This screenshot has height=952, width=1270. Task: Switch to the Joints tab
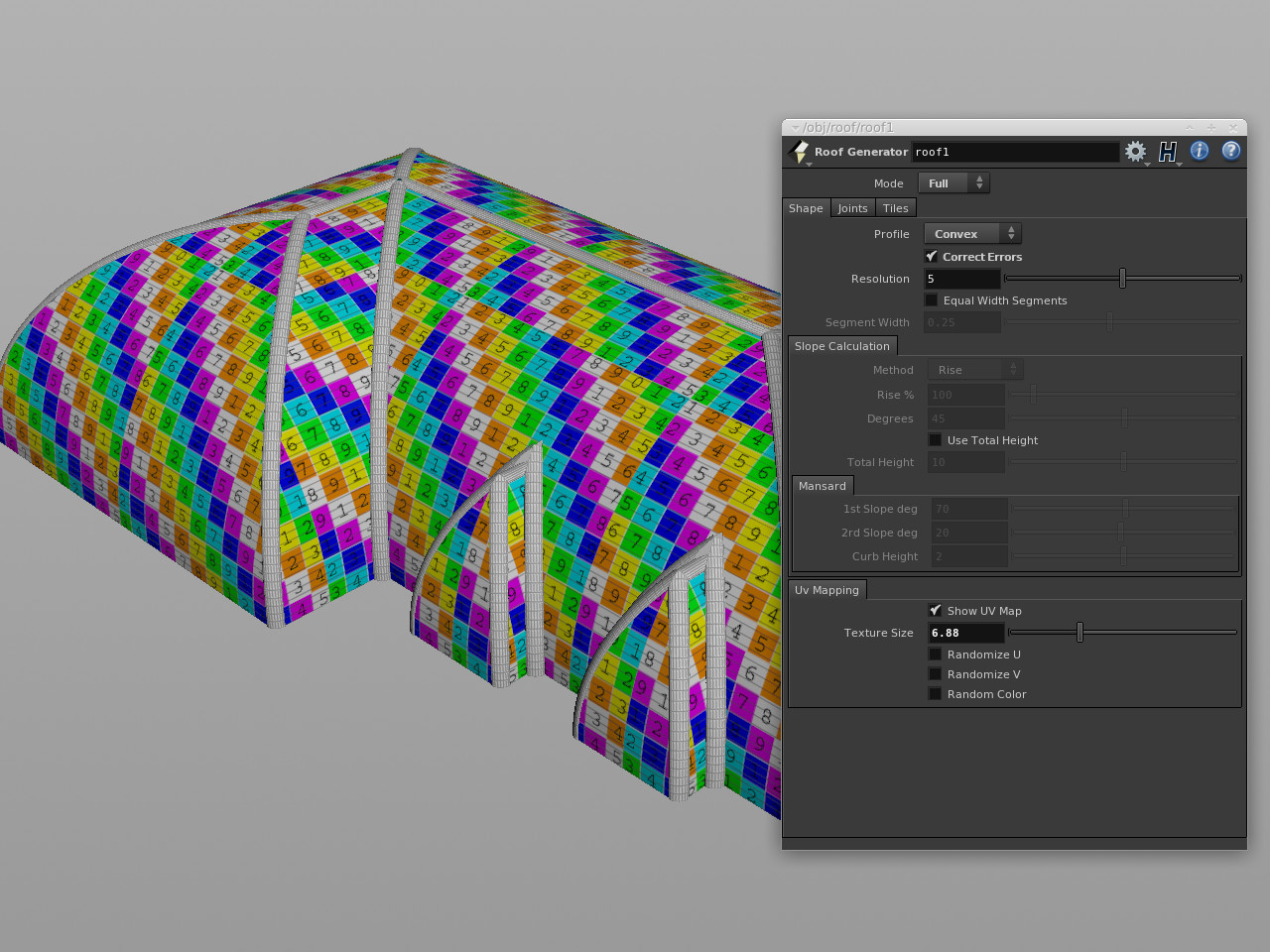[852, 208]
